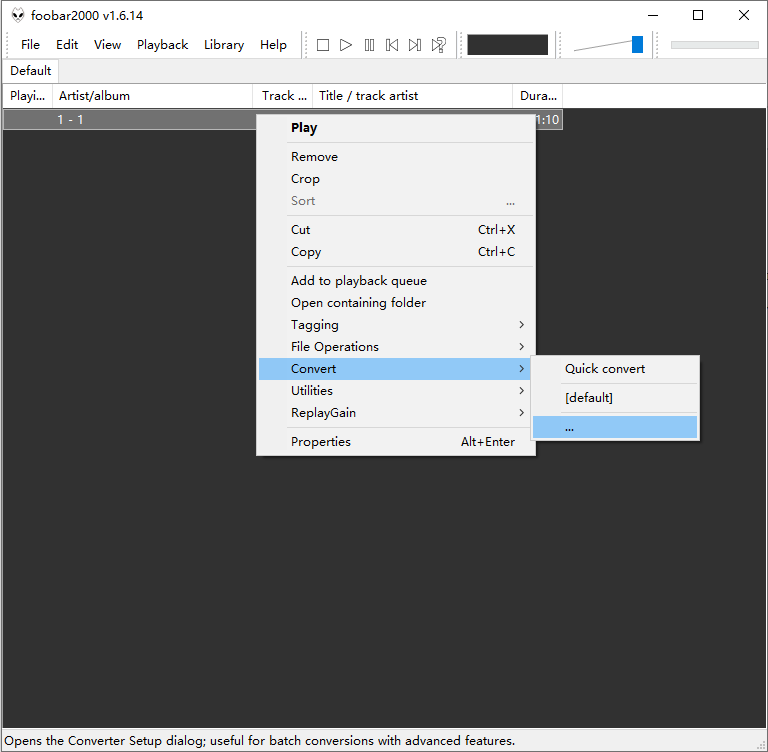Click the status bar text about Converter Setup
768x752 pixels.
pyautogui.click(x=260, y=740)
